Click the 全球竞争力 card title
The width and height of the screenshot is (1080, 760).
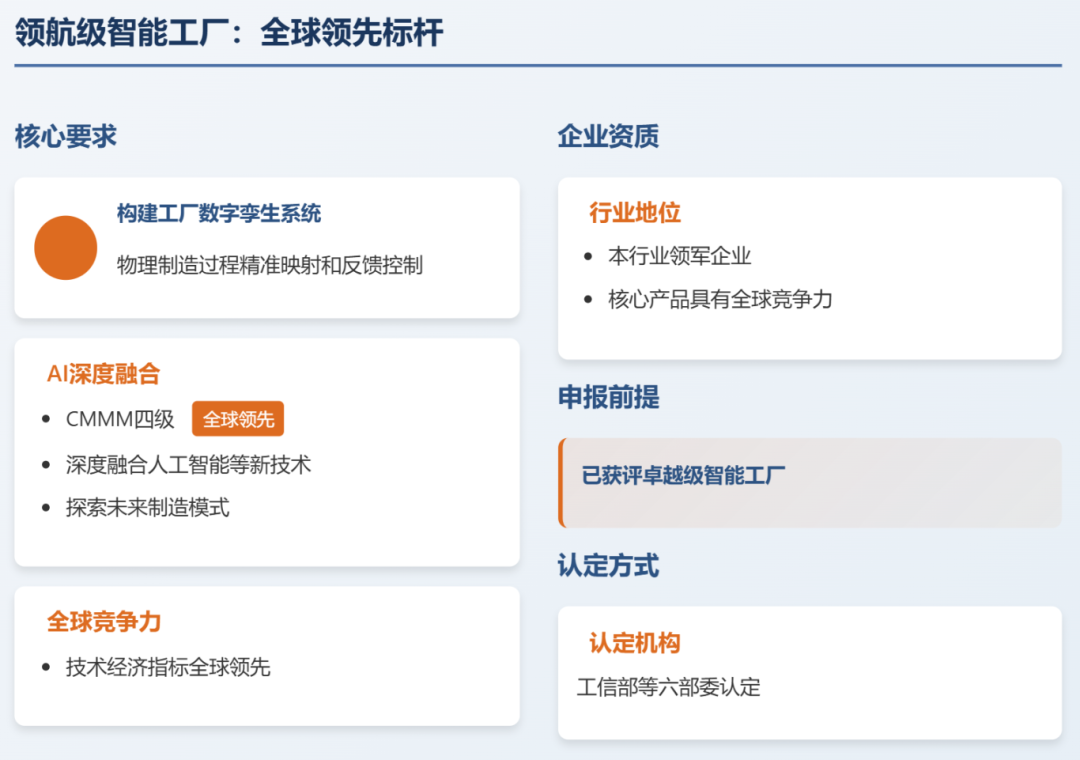coord(104,622)
